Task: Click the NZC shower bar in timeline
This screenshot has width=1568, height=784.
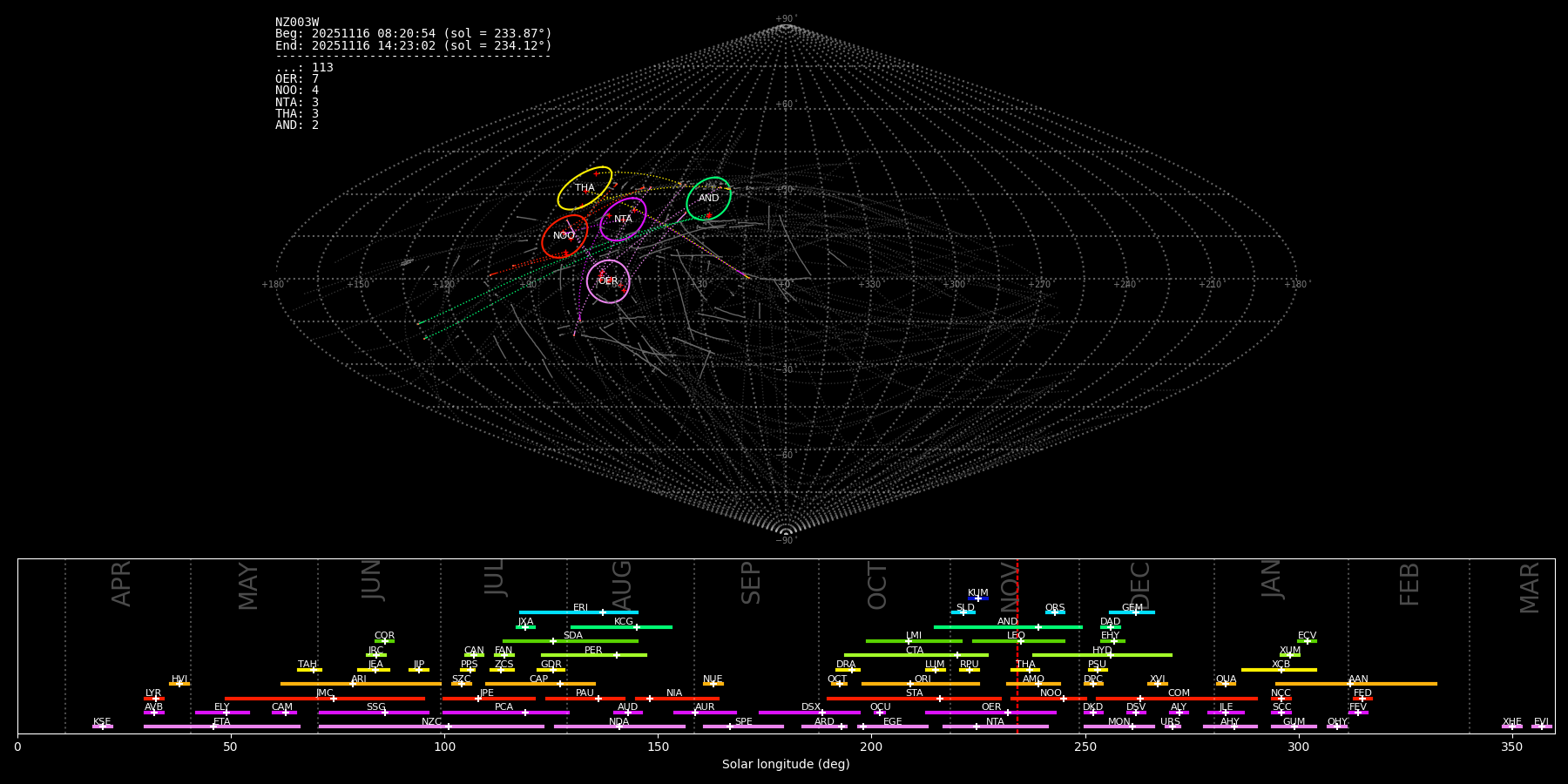Action: pos(431,727)
